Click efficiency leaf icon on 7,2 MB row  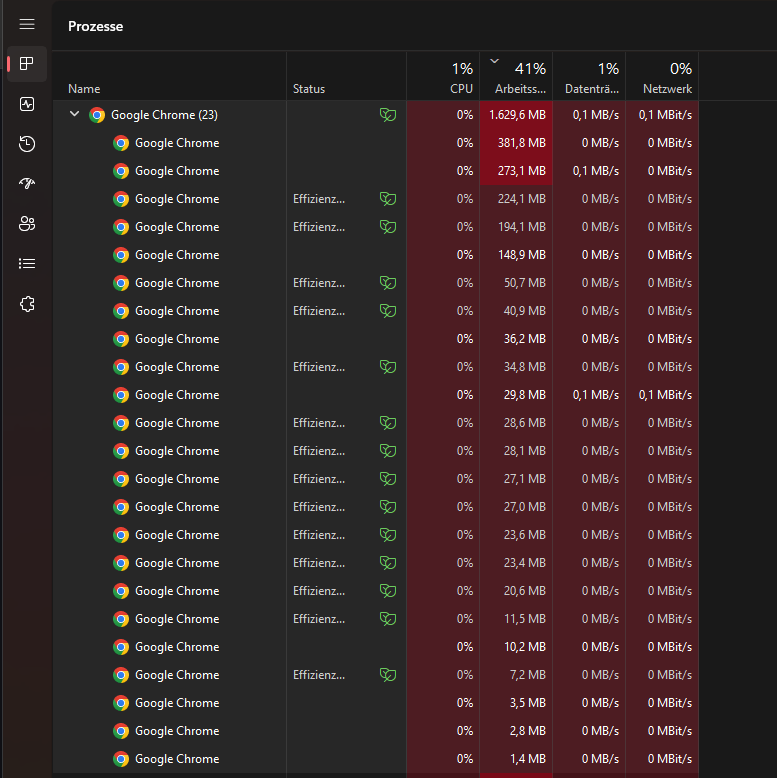(388, 675)
